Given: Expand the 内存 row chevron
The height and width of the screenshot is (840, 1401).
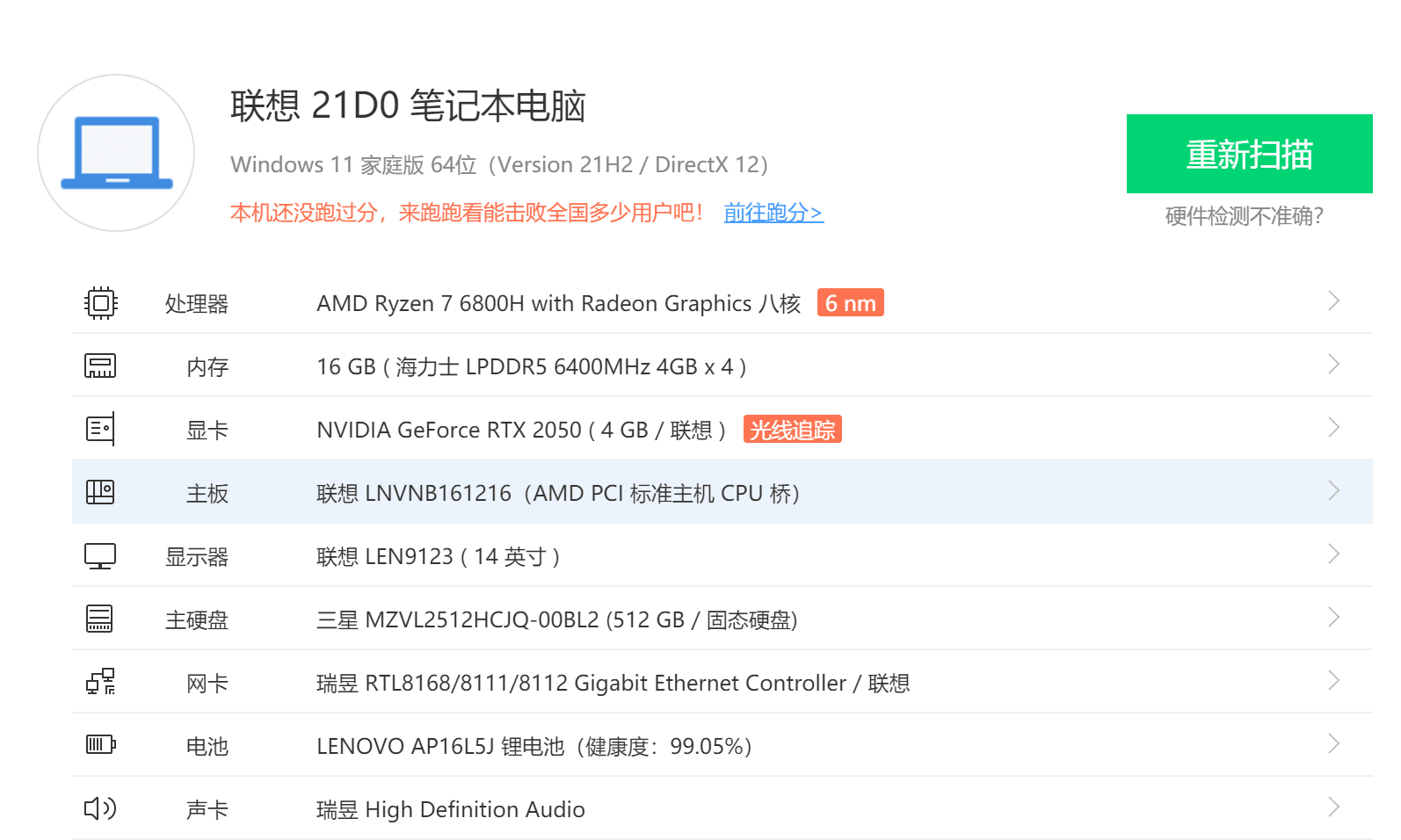Looking at the screenshot, I should pyautogui.click(x=1333, y=365).
